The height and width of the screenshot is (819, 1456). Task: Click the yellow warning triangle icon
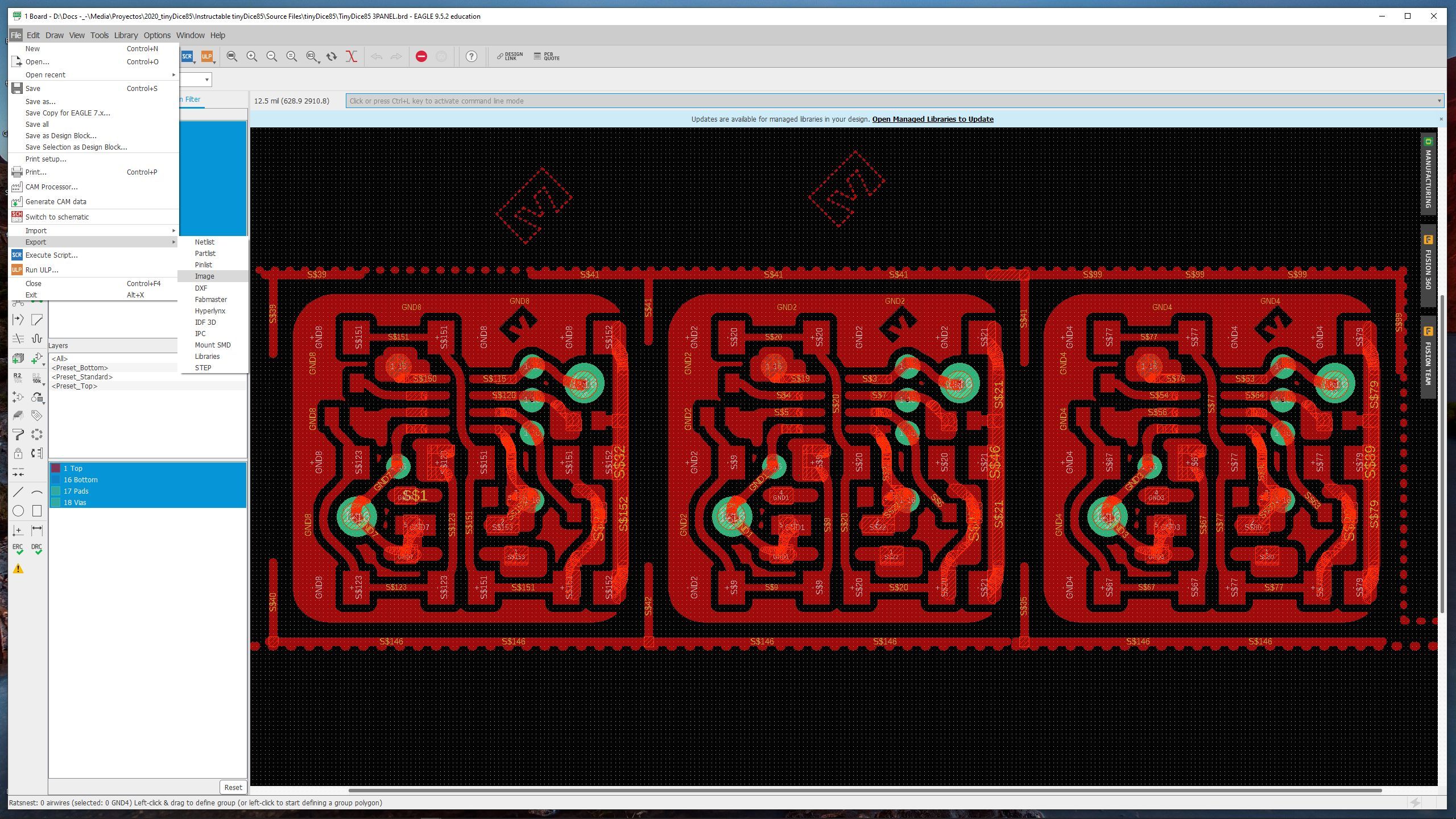click(18, 569)
